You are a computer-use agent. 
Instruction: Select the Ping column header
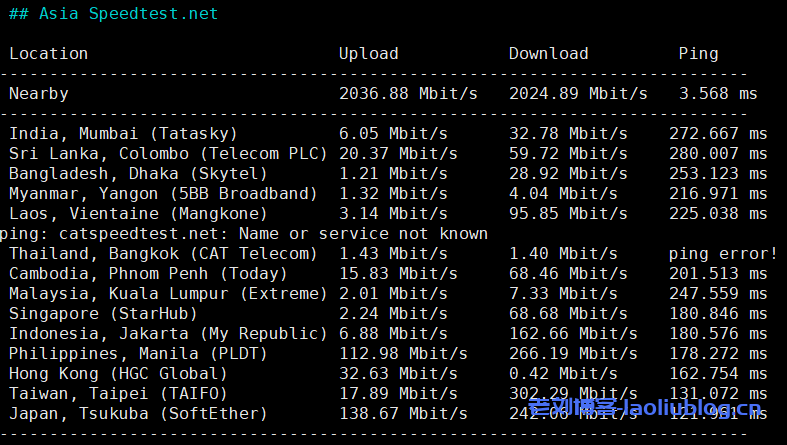point(698,54)
